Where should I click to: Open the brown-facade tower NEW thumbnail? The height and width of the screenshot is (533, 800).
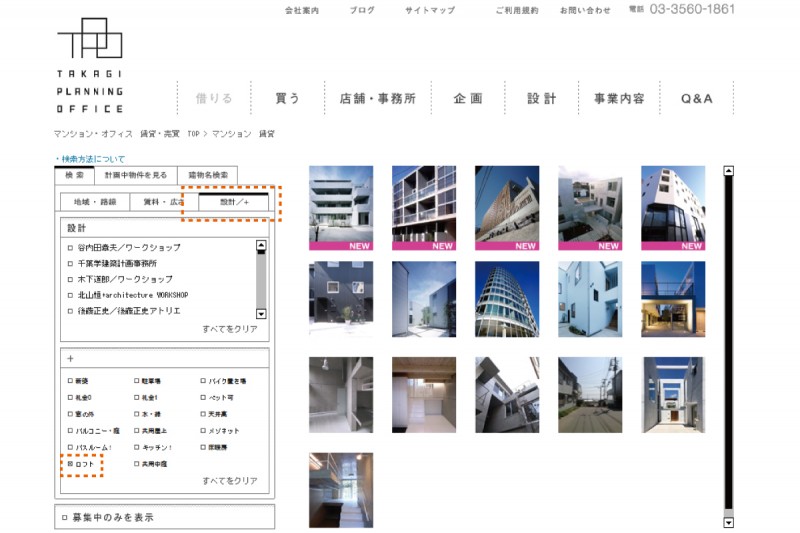(507, 208)
